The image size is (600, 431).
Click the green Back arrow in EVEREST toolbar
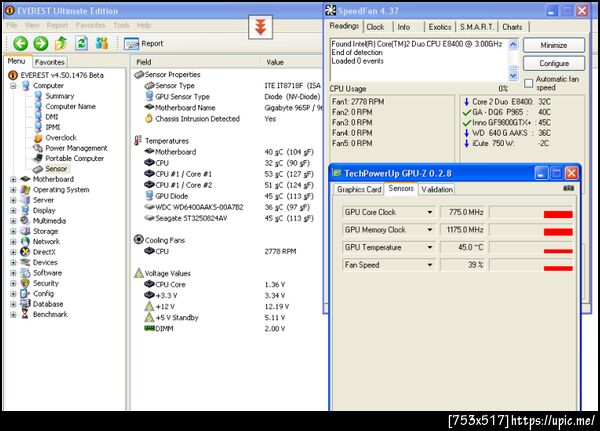(20, 43)
